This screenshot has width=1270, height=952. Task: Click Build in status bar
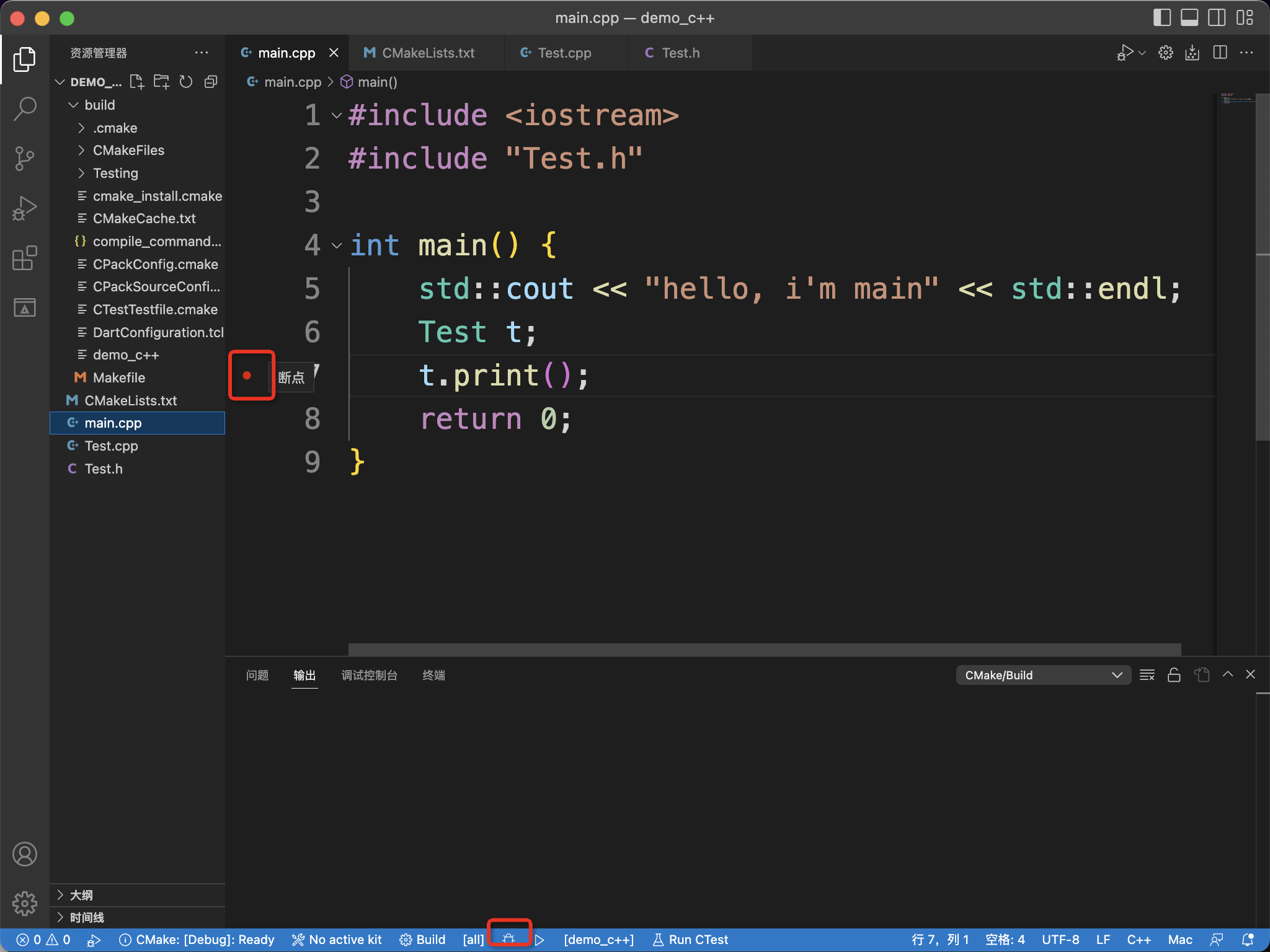point(423,940)
